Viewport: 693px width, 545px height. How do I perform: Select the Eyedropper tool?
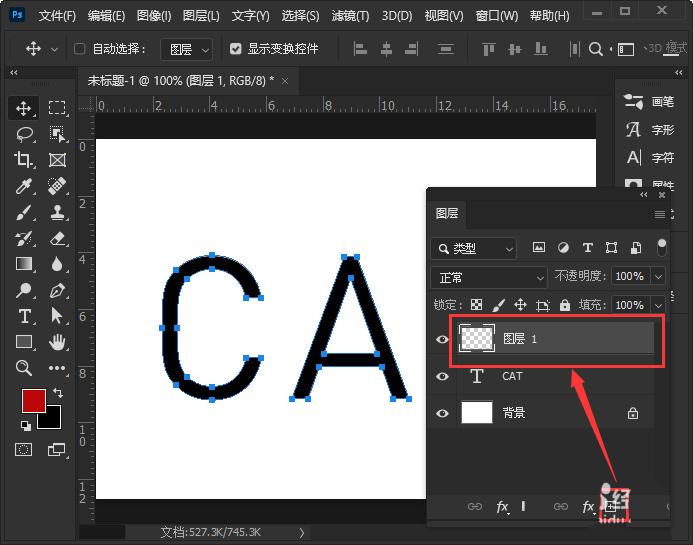pos(24,186)
